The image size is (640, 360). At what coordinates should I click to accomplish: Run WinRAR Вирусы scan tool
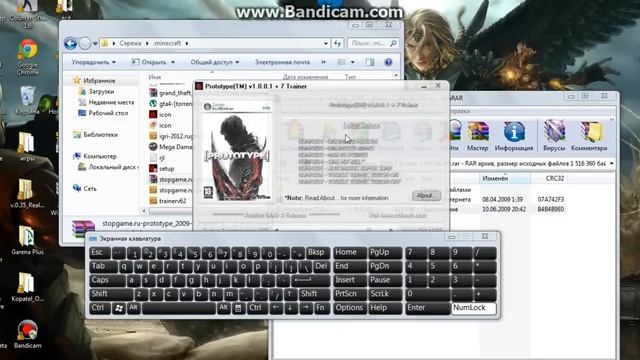click(x=553, y=136)
